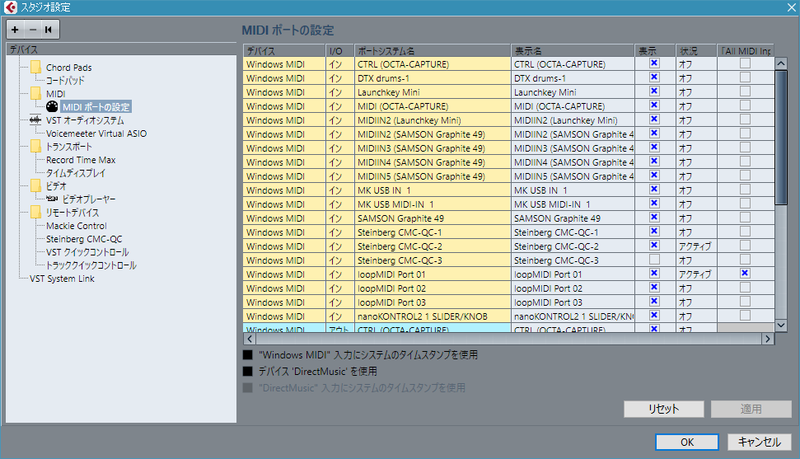Screen dimensions: 800x459
Task: Click the vertical scrollbar thumb of port table
Action: click(x=781, y=138)
